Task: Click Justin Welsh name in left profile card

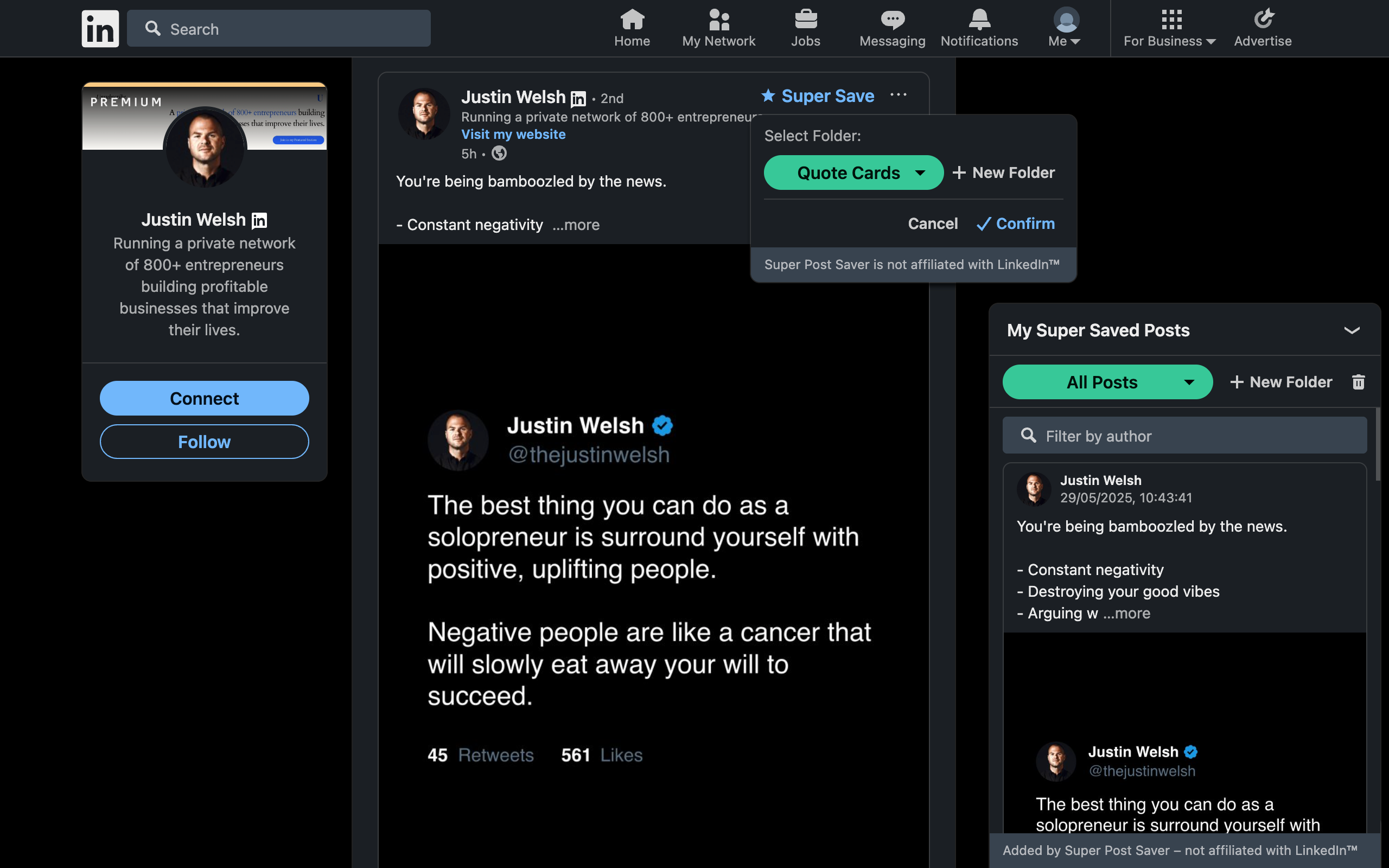Action: tap(193, 219)
